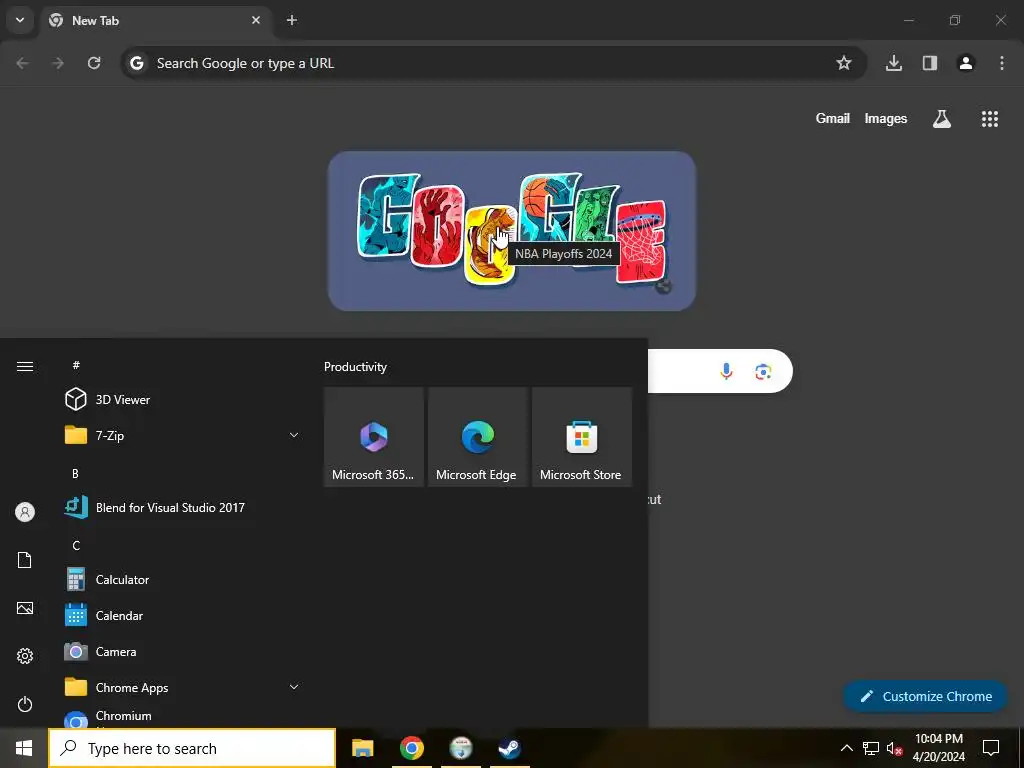Expand the Start menu hamburger icon
The width and height of the screenshot is (1024, 768).
click(25, 366)
